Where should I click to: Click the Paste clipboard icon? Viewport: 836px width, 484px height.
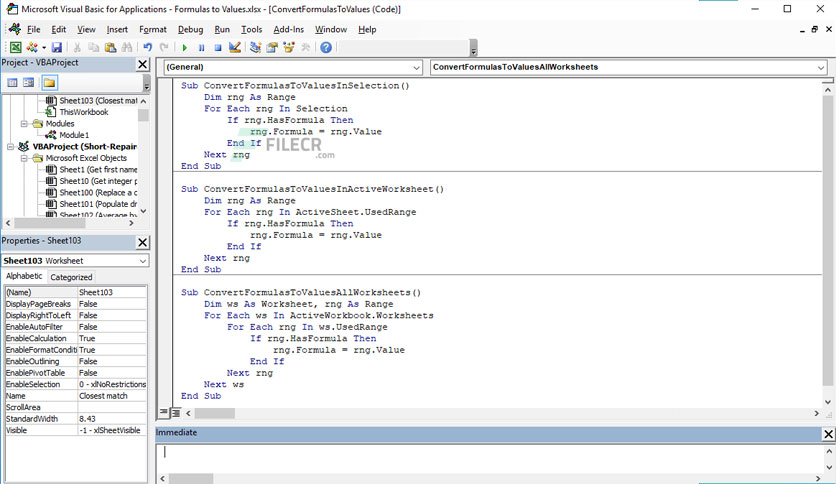click(110, 47)
